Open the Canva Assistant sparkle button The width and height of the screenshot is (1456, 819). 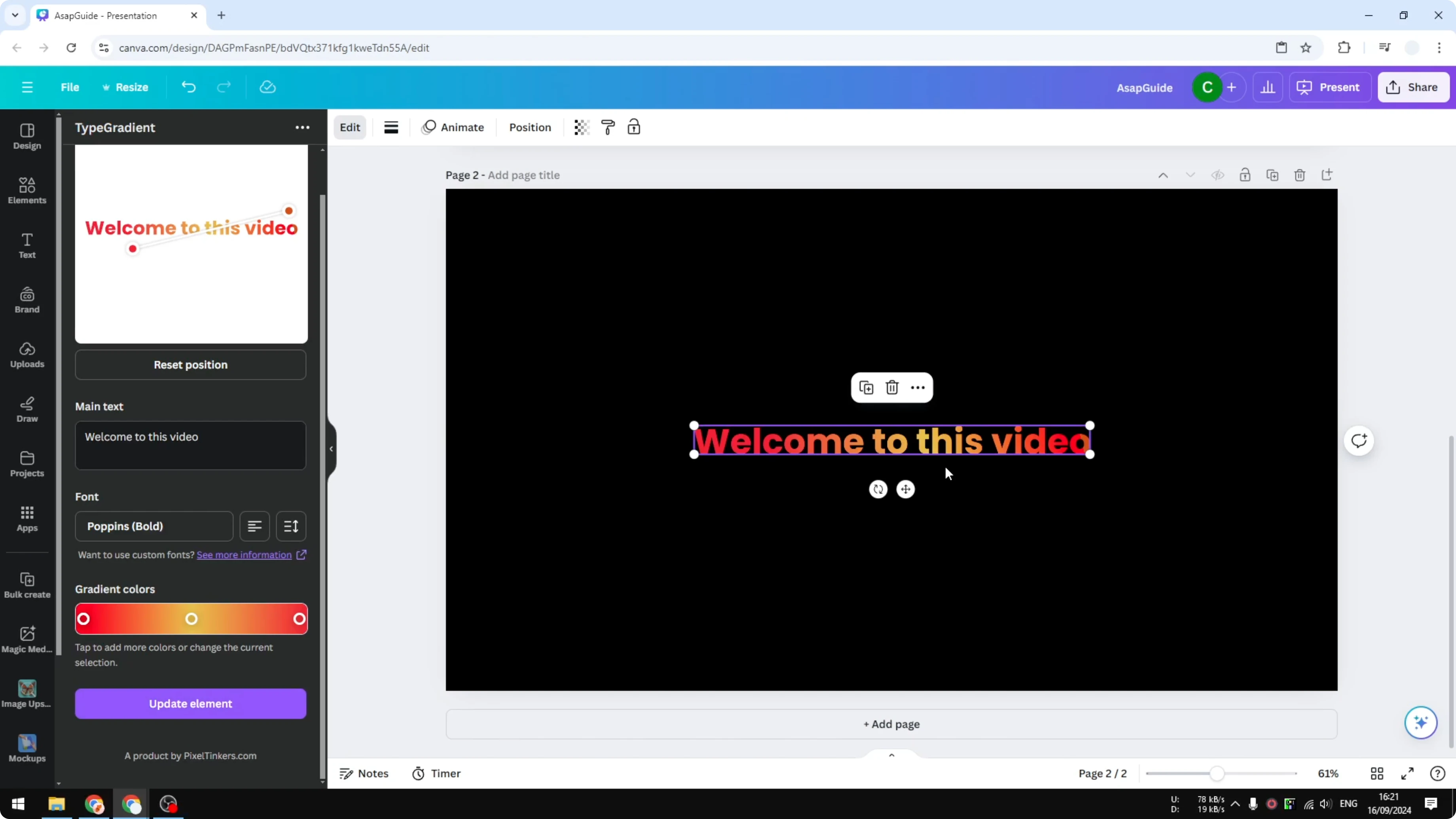point(1420,722)
